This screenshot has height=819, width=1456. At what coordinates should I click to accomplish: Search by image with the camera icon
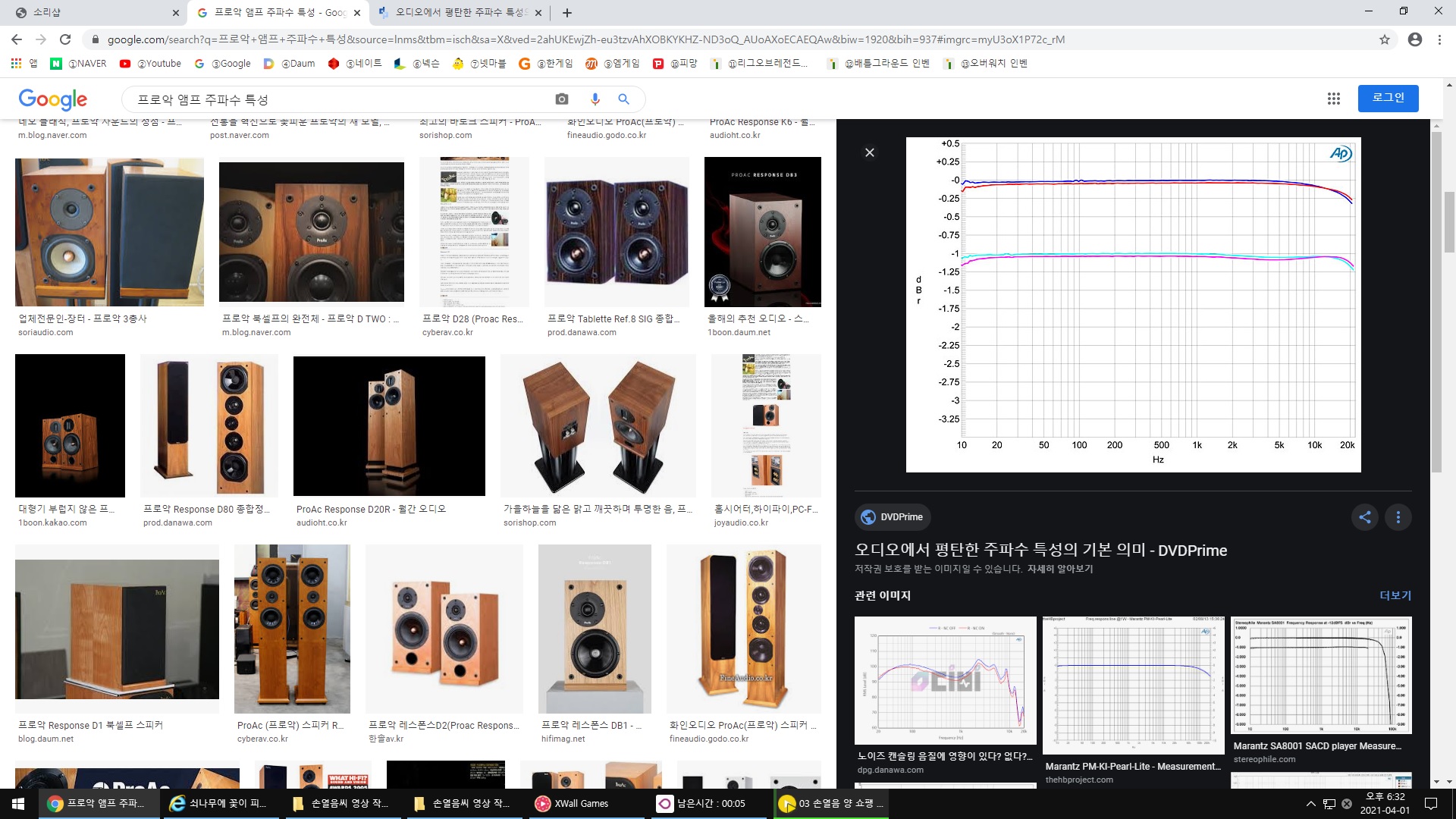pyautogui.click(x=562, y=99)
